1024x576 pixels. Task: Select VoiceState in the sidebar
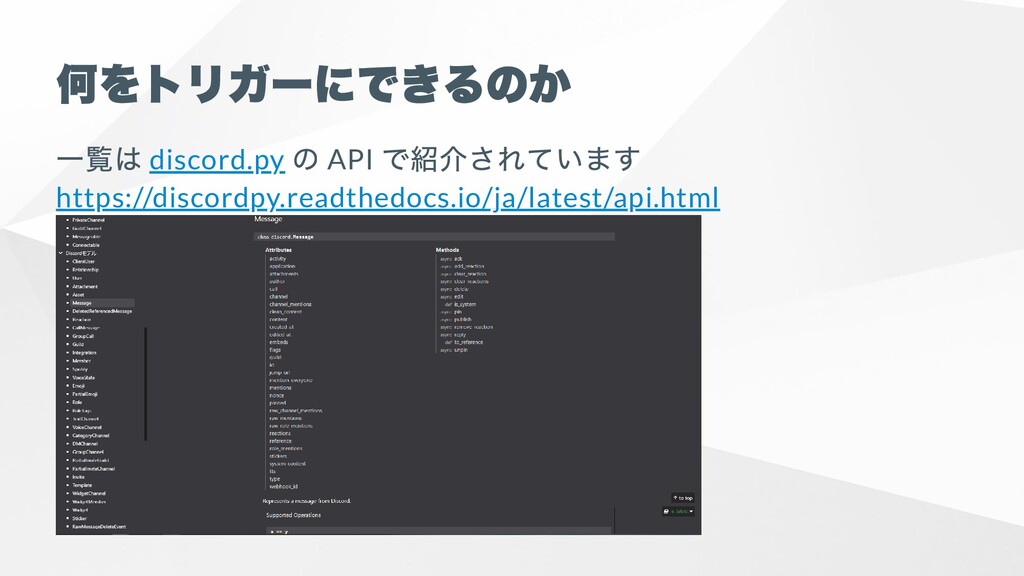tap(84, 377)
